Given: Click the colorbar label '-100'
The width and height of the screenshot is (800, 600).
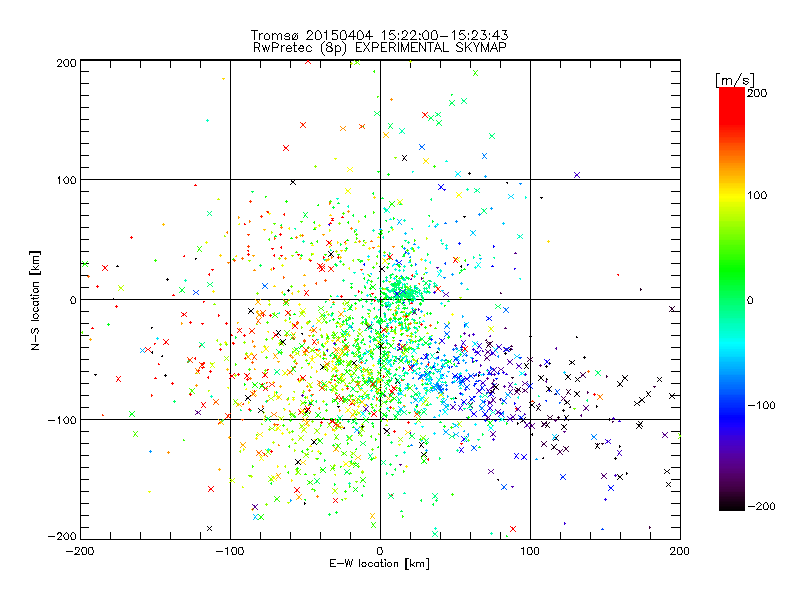Looking at the screenshot, I should click(761, 406).
